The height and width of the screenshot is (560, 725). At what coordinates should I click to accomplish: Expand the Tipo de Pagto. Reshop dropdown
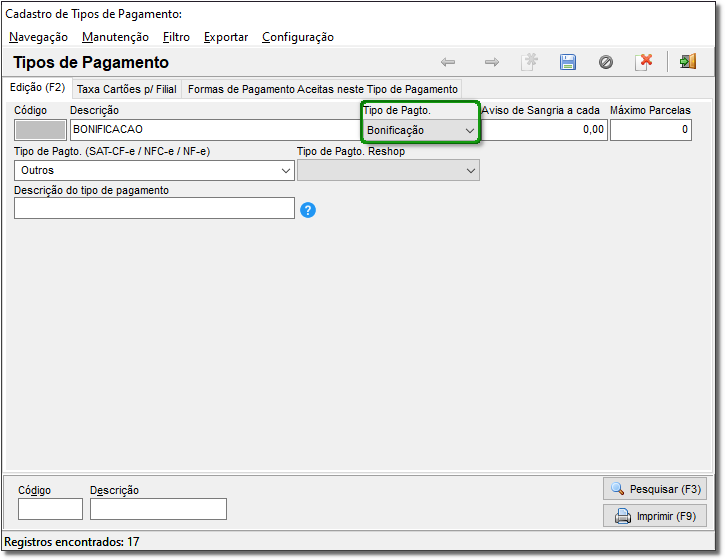[388, 171]
